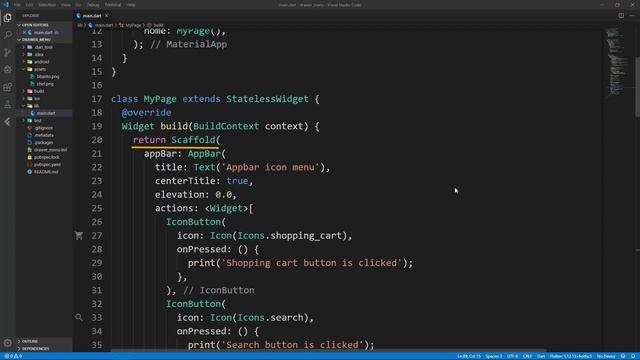Open the Extensions view
Screen dimensions: 640x360
[7, 87]
